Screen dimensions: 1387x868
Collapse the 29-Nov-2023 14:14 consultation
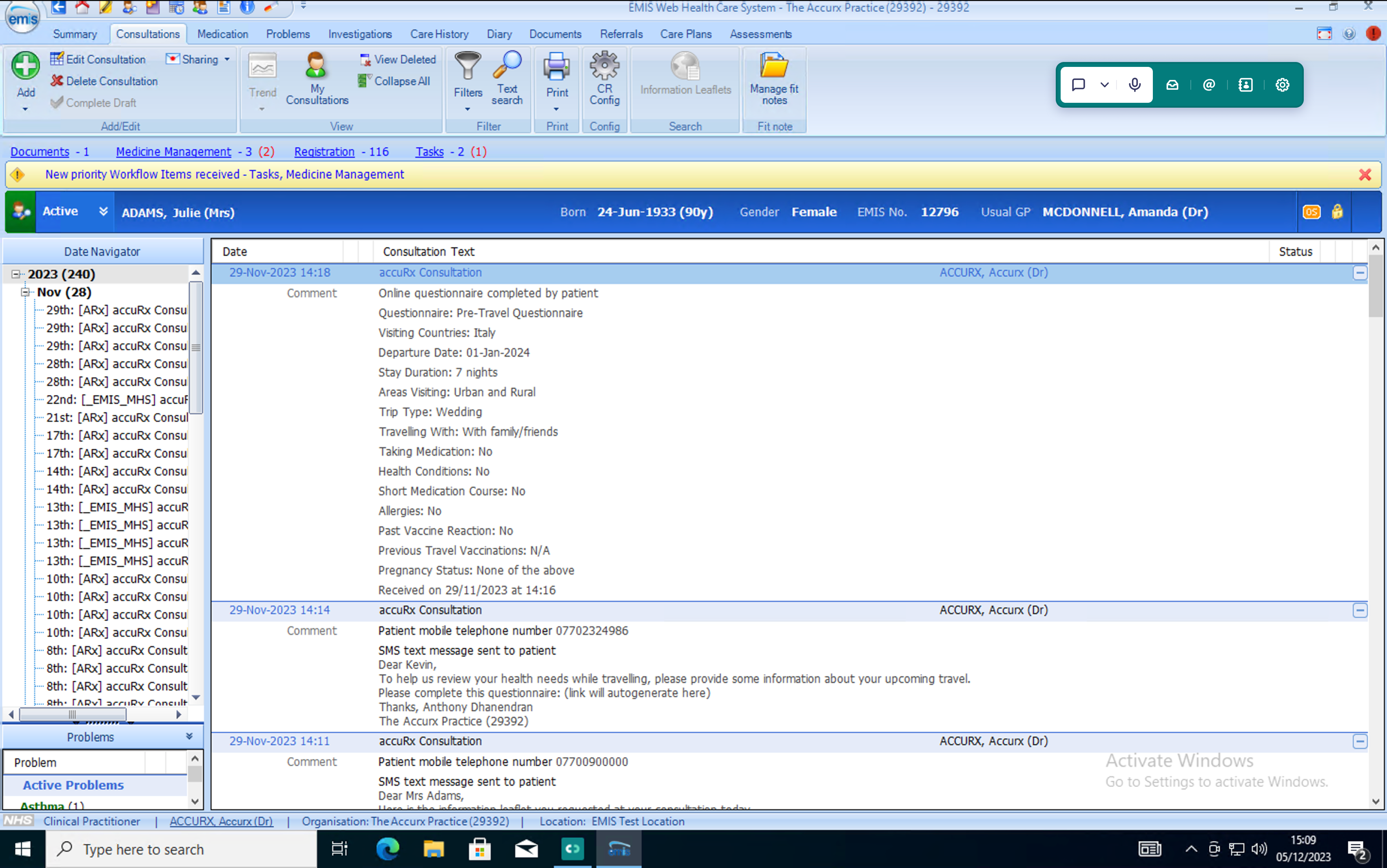(1360, 610)
